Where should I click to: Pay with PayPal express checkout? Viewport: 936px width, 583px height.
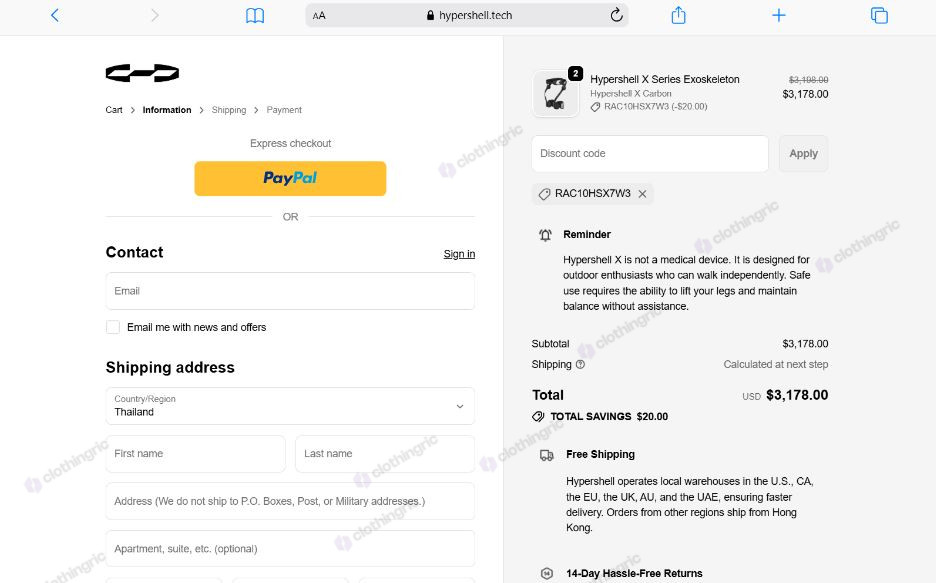point(290,178)
